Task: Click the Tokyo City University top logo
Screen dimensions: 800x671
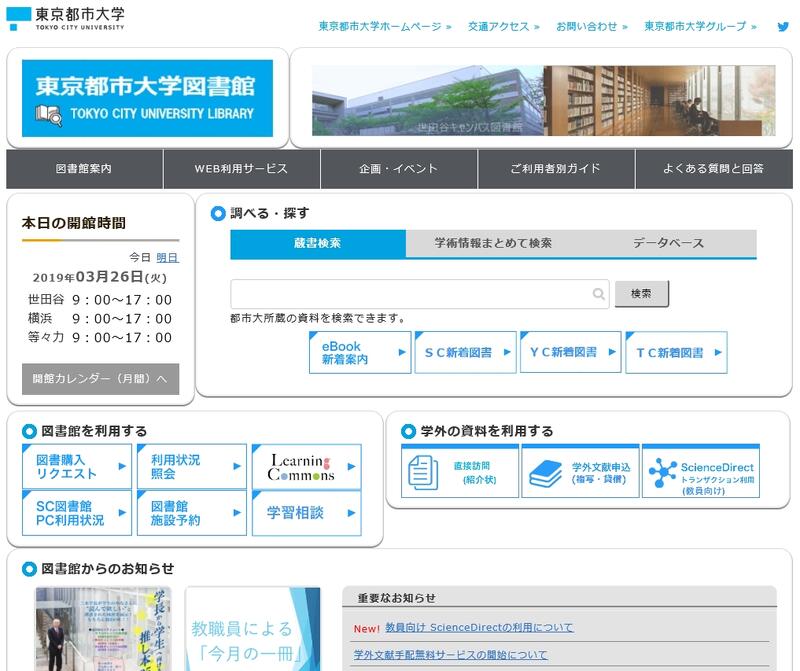Action: [66, 18]
